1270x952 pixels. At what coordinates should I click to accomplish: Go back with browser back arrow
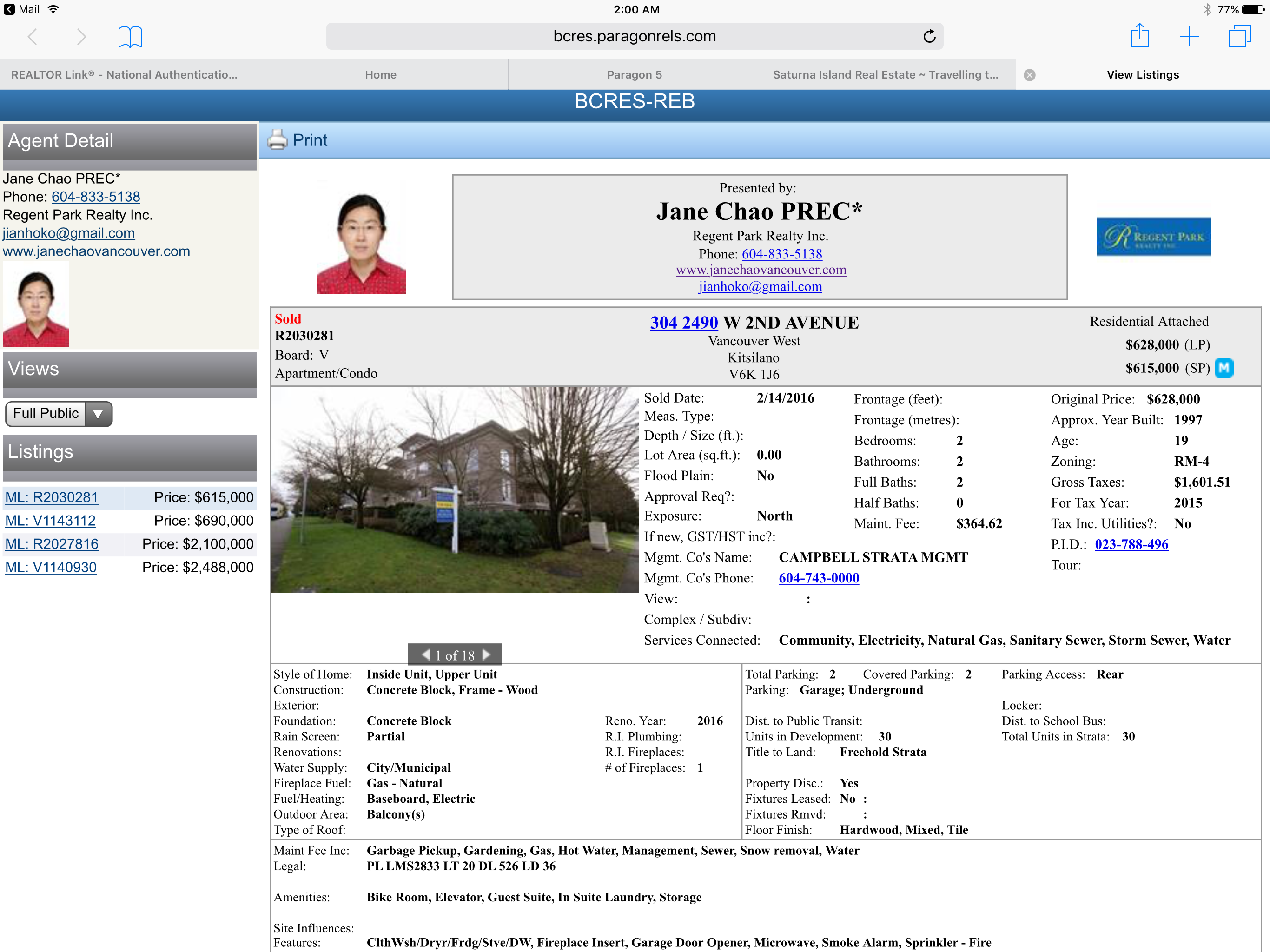pos(33,37)
